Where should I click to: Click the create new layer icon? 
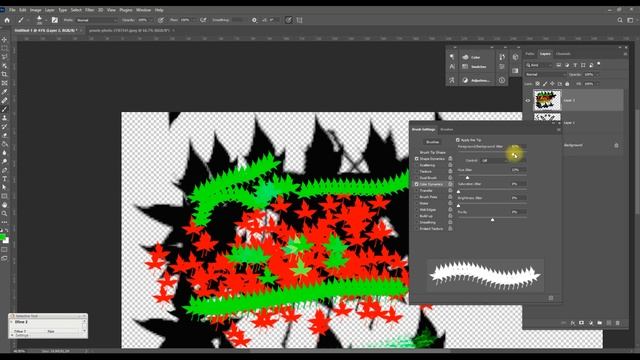(609, 323)
